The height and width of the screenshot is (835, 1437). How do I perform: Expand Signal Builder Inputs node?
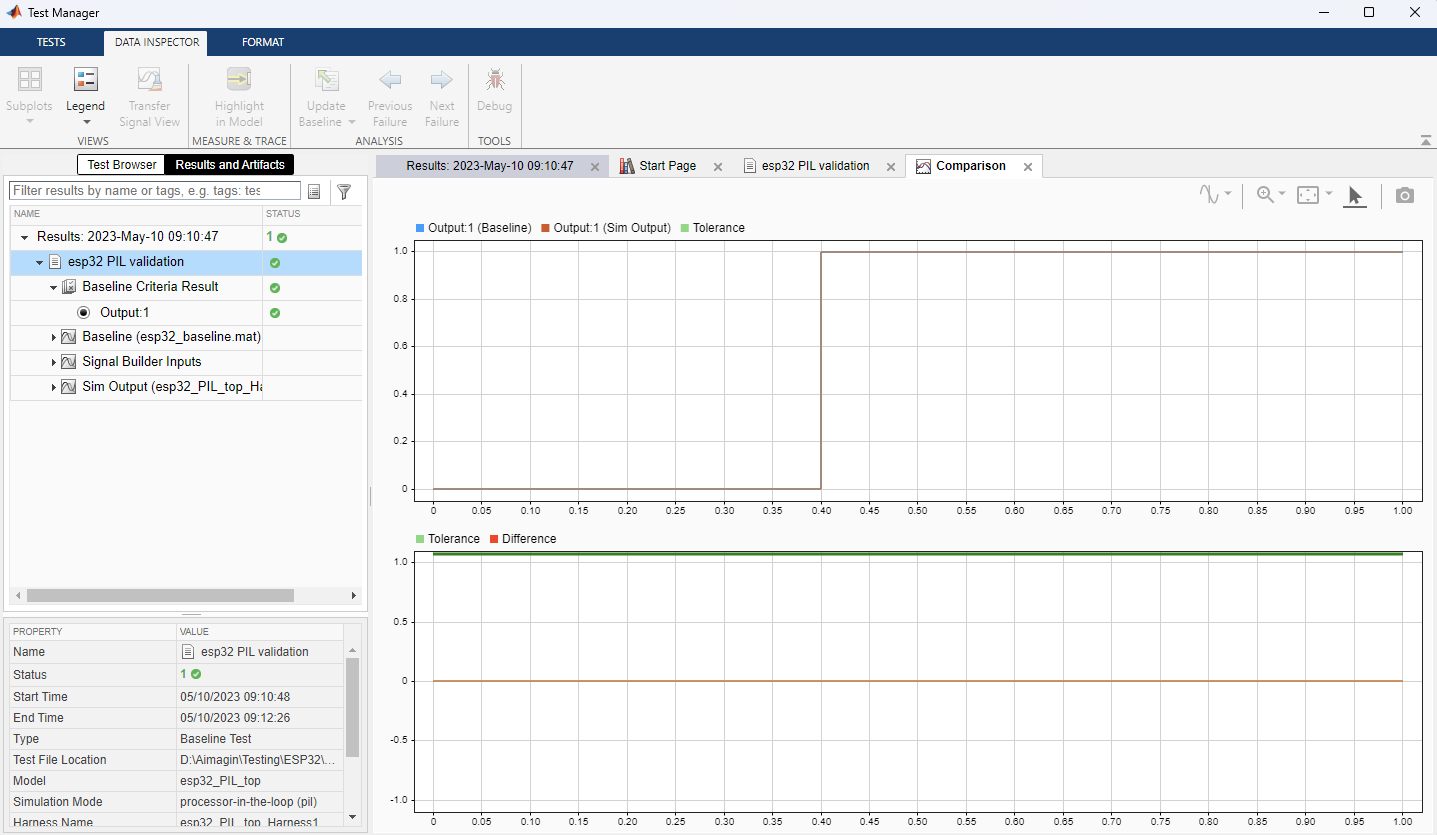[x=54, y=362]
